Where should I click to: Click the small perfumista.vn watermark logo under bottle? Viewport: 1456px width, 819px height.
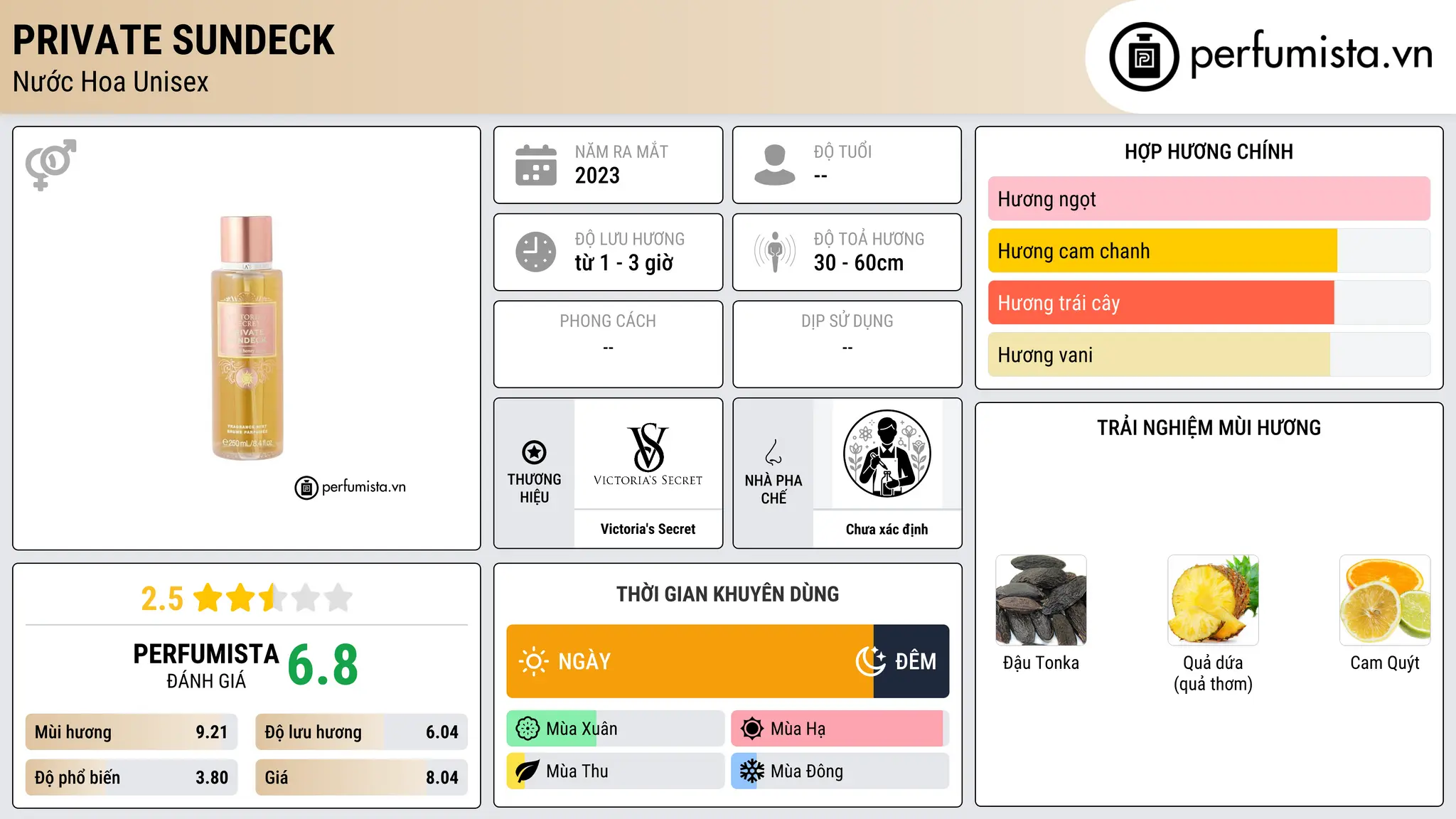(x=350, y=488)
